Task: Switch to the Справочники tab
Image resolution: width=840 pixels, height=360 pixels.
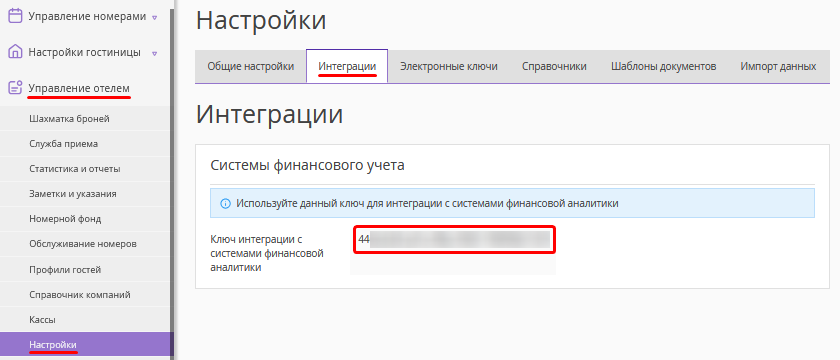Action: (554, 66)
